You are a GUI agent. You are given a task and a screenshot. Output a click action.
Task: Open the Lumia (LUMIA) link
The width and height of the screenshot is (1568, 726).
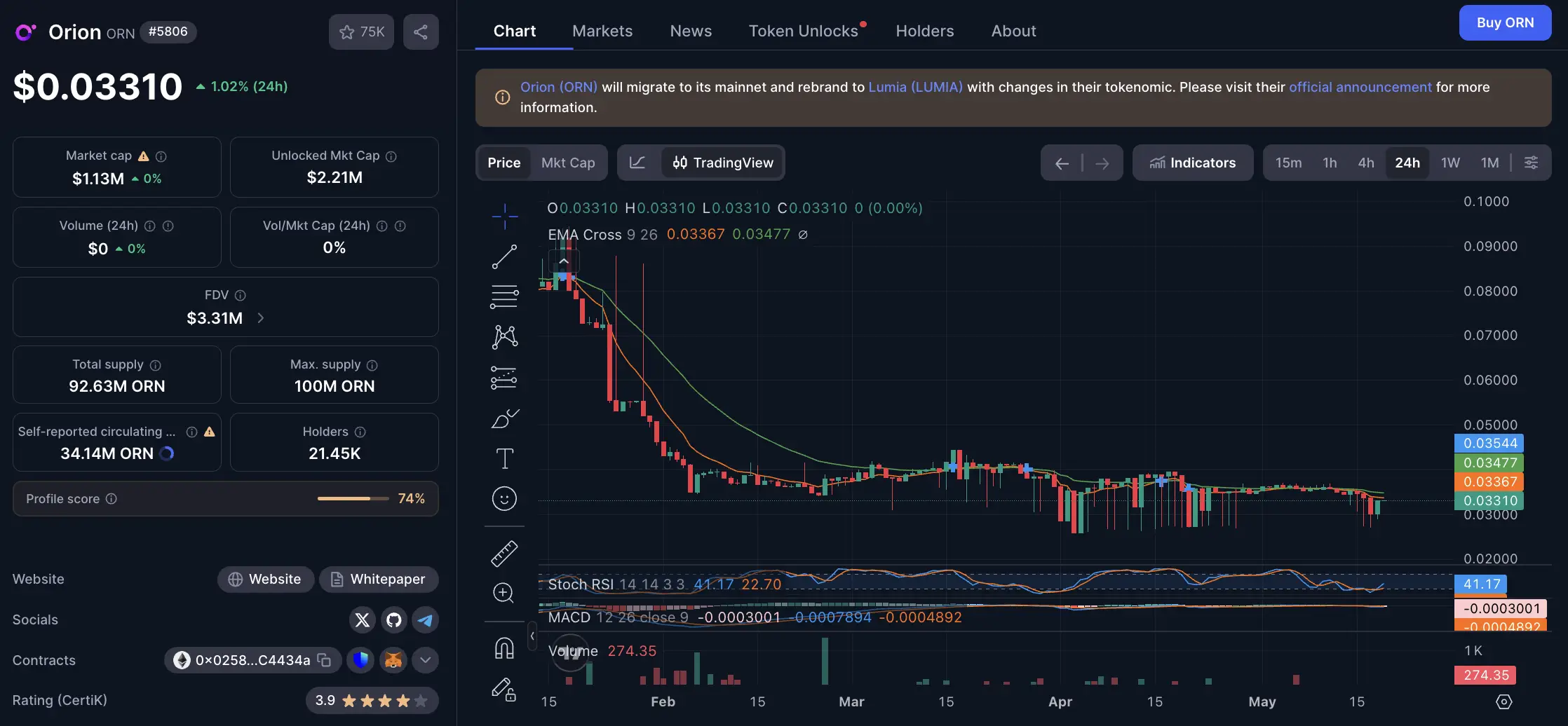click(x=915, y=87)
